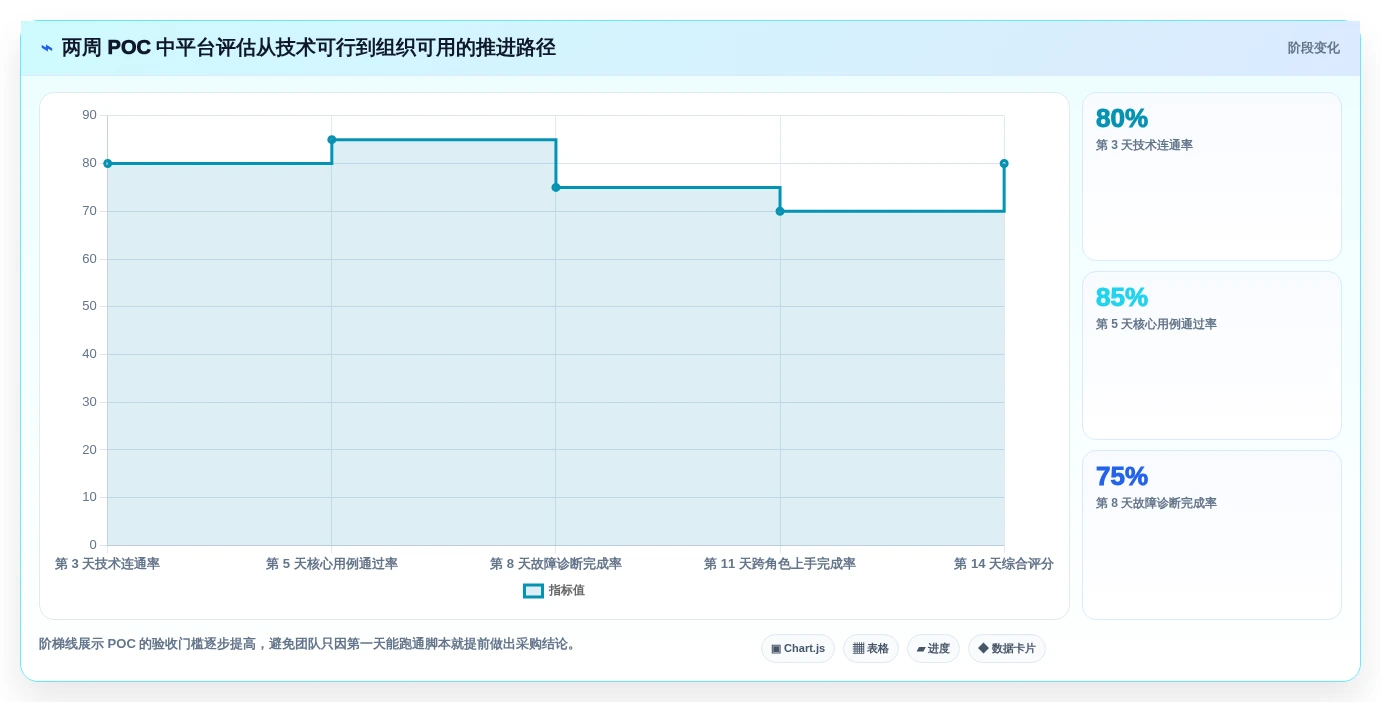
Task: Select the 进度 tag
Action: [933, 648]
